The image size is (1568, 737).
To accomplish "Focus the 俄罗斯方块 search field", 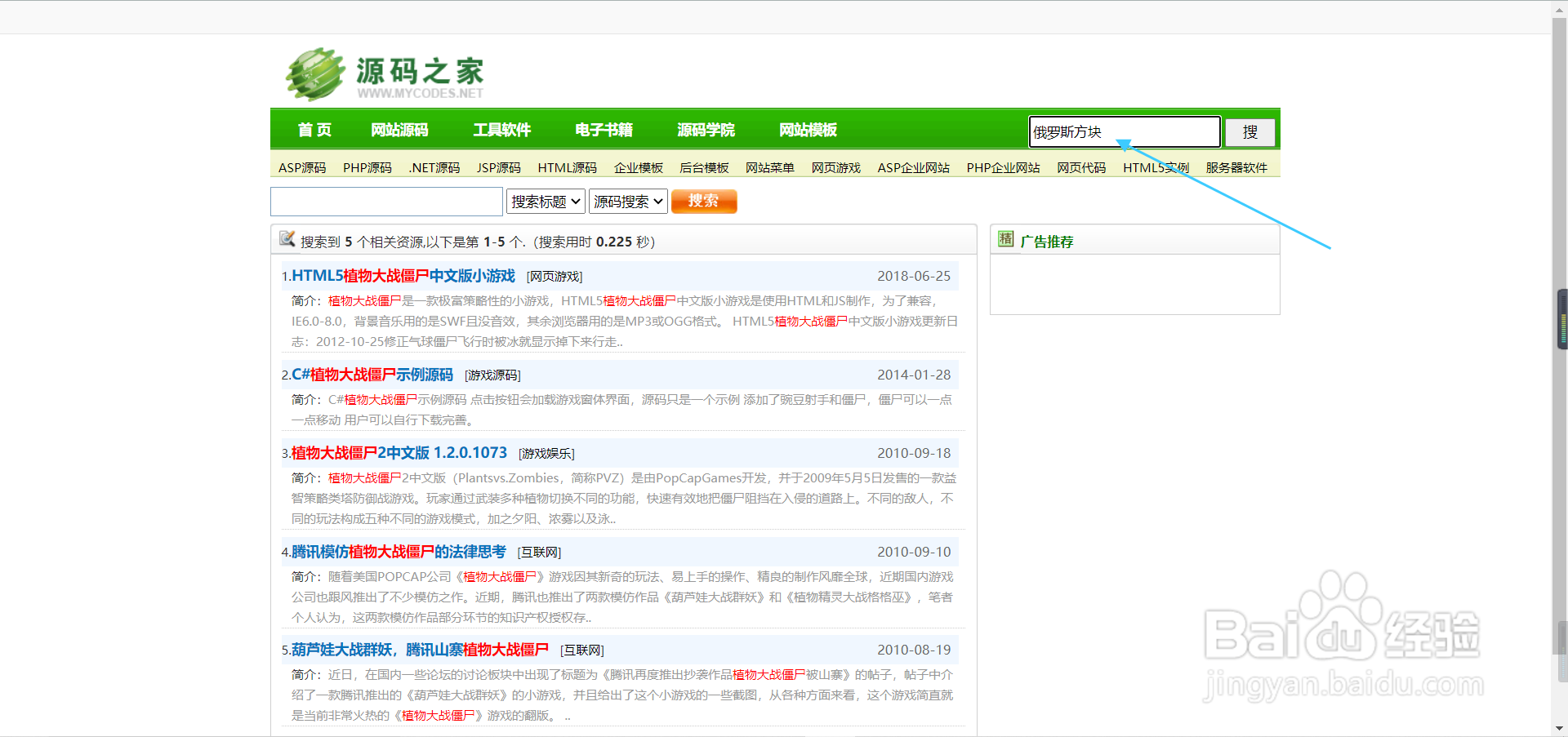I will point(1125,132).
